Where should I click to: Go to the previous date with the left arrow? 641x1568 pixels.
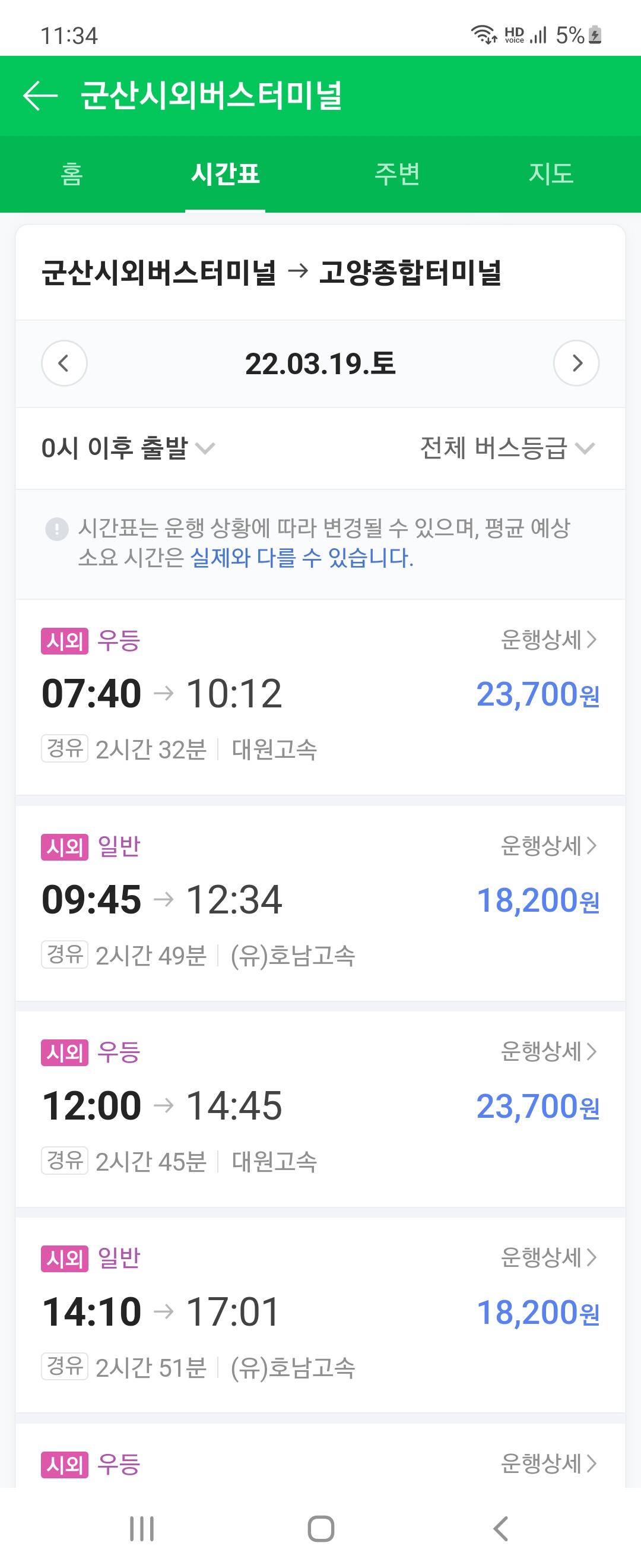[x=64, y=363]
